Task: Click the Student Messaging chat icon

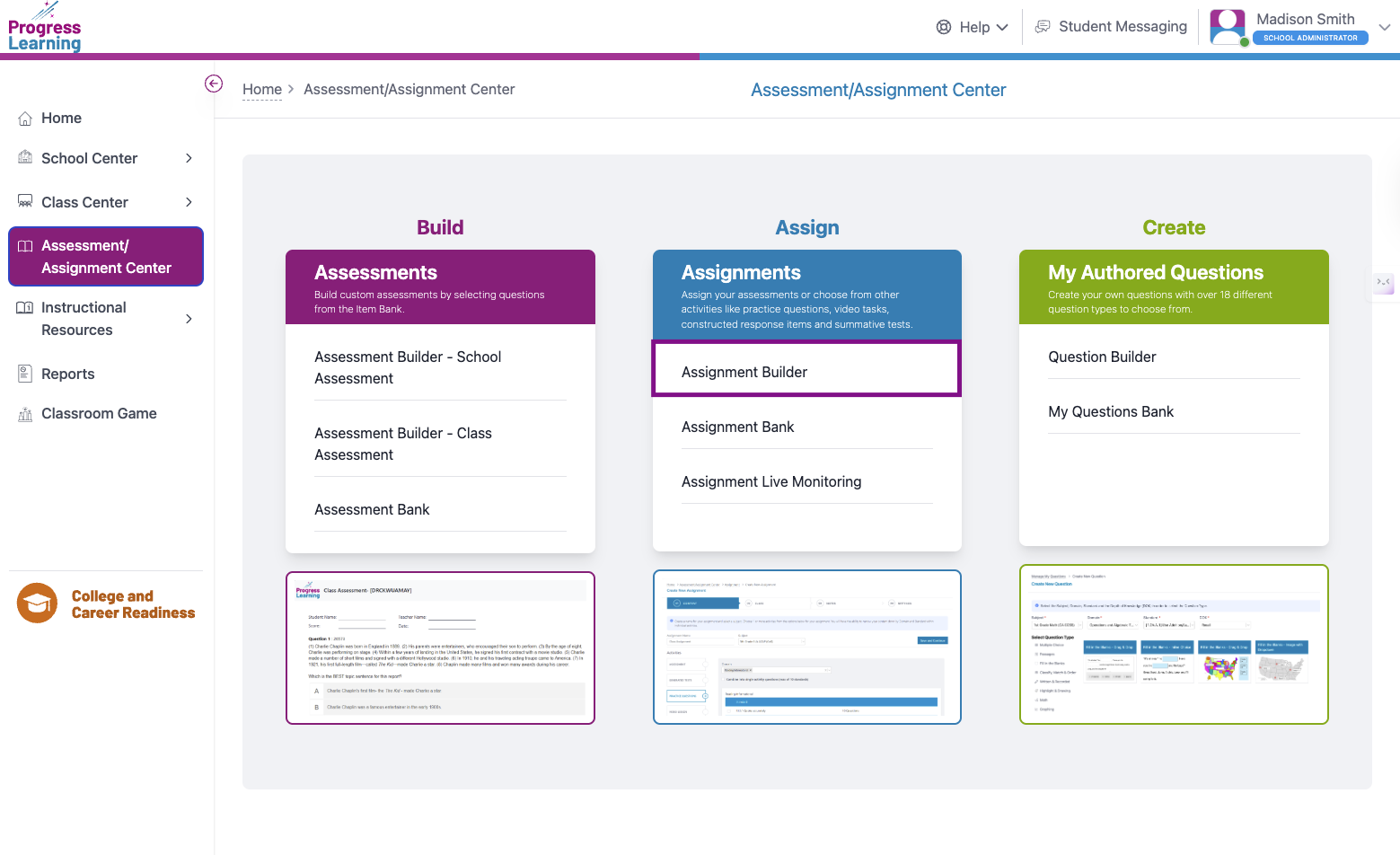Action: (x=1043, y=27)
